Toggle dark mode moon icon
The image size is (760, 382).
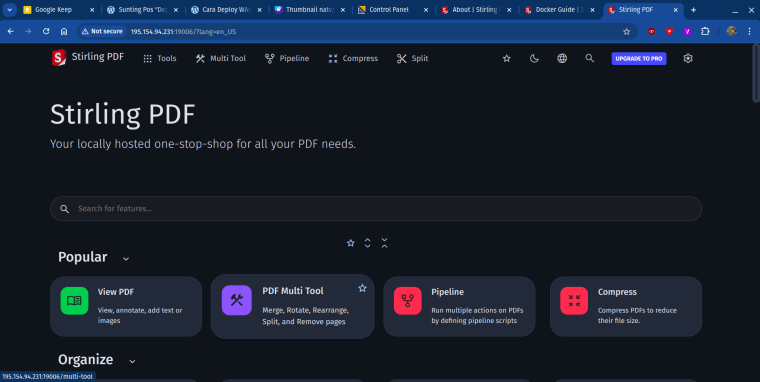click(534, 58)
